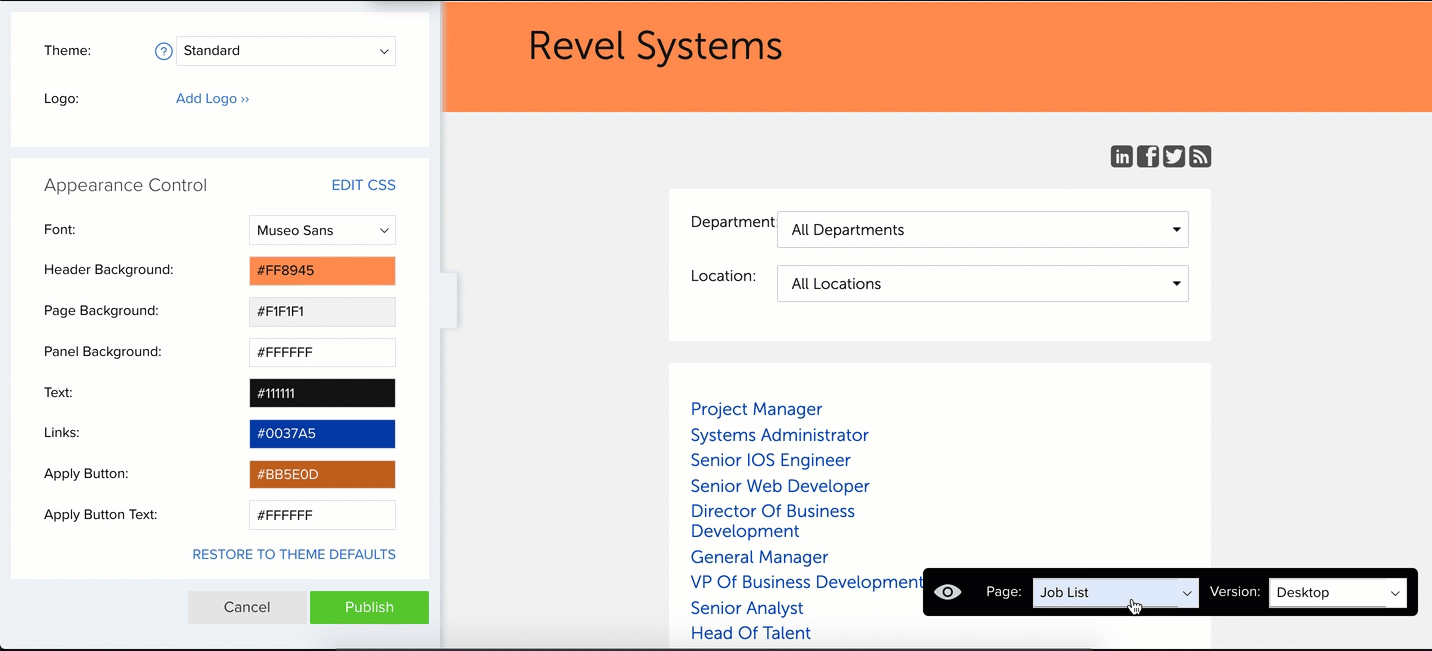This screenshot has height=651, width=1432.
Task: Click the Revel Systems header title
Action: tap(655, 46)
